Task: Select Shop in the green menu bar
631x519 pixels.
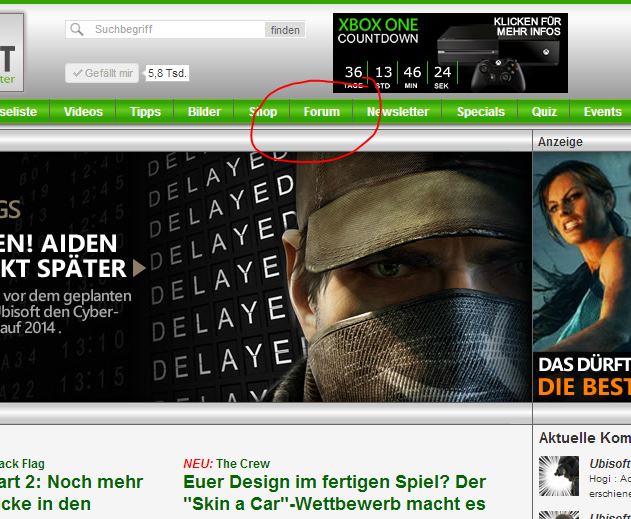Action: 263,112
